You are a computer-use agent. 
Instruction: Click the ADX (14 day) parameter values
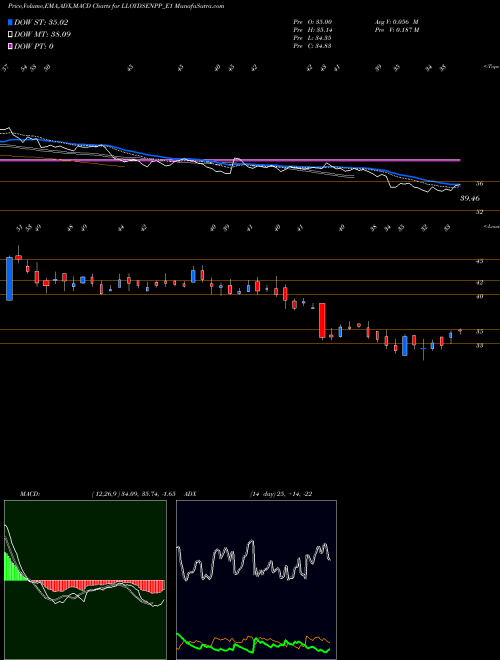tap(281, 494)
